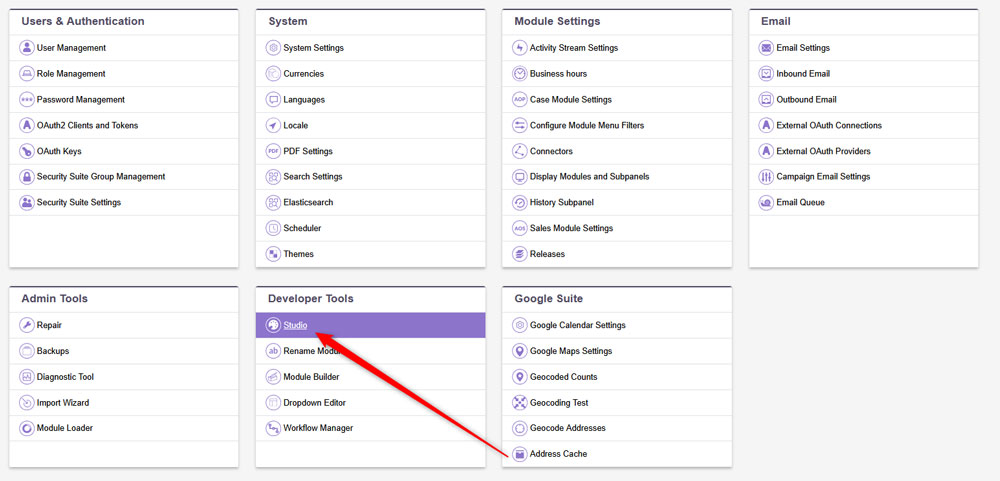
Task: Click the PDF Settings icon
Action: [273, 151]
